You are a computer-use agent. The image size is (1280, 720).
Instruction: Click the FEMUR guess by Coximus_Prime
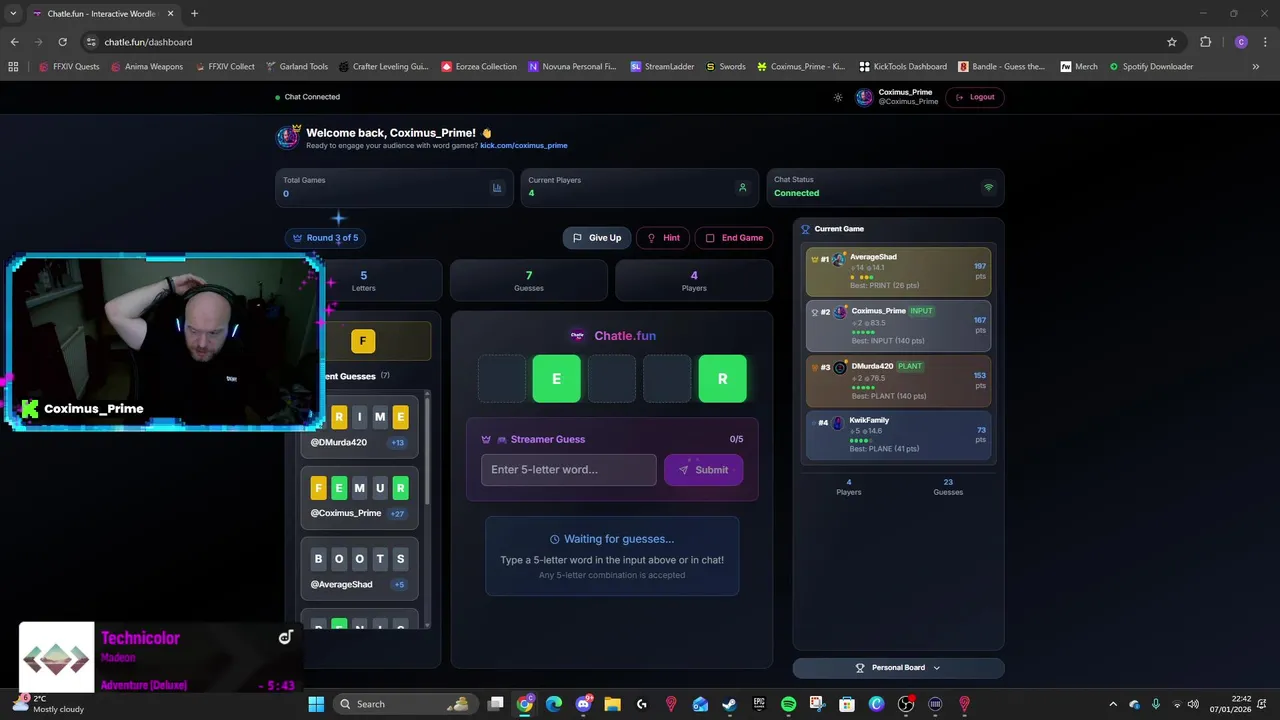pos(359,496)
